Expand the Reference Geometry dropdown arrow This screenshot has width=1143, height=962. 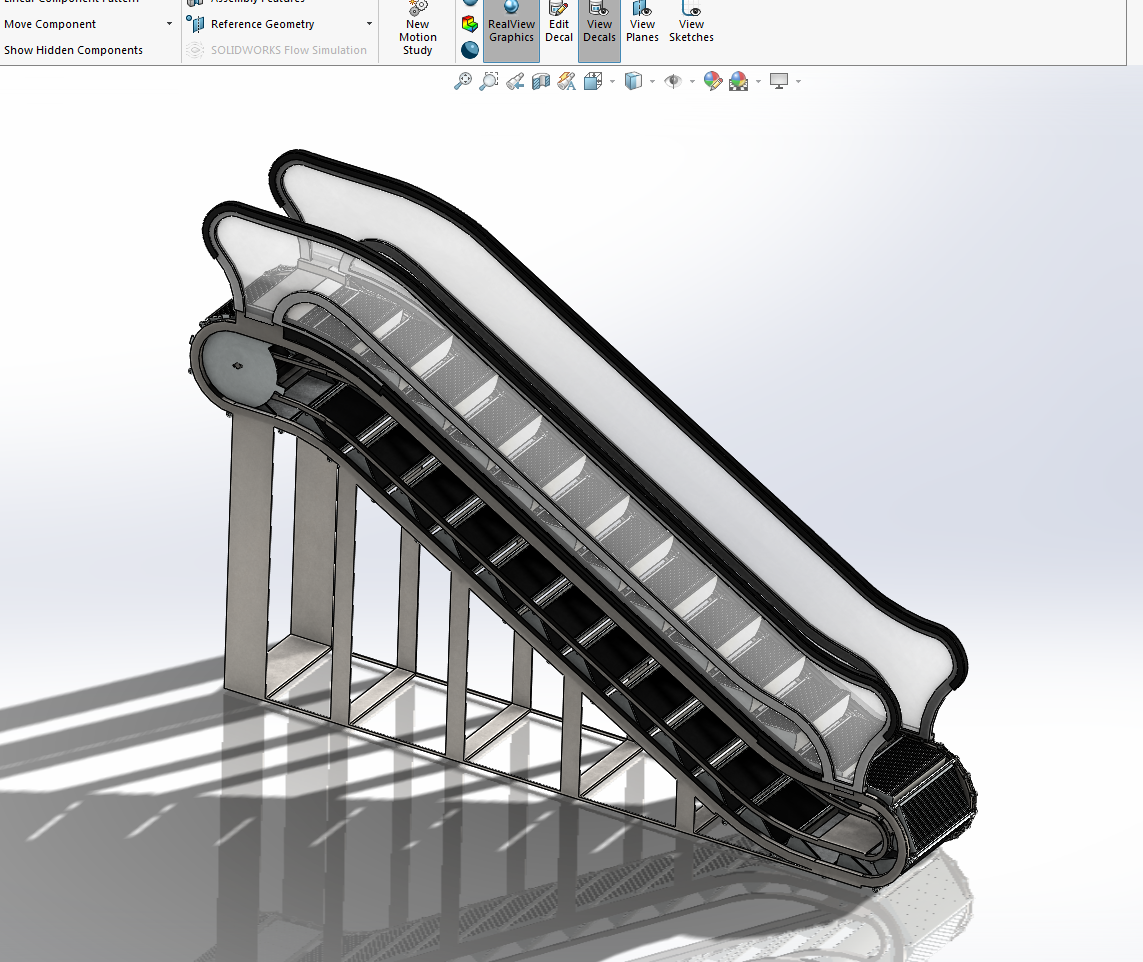point(370,24)
